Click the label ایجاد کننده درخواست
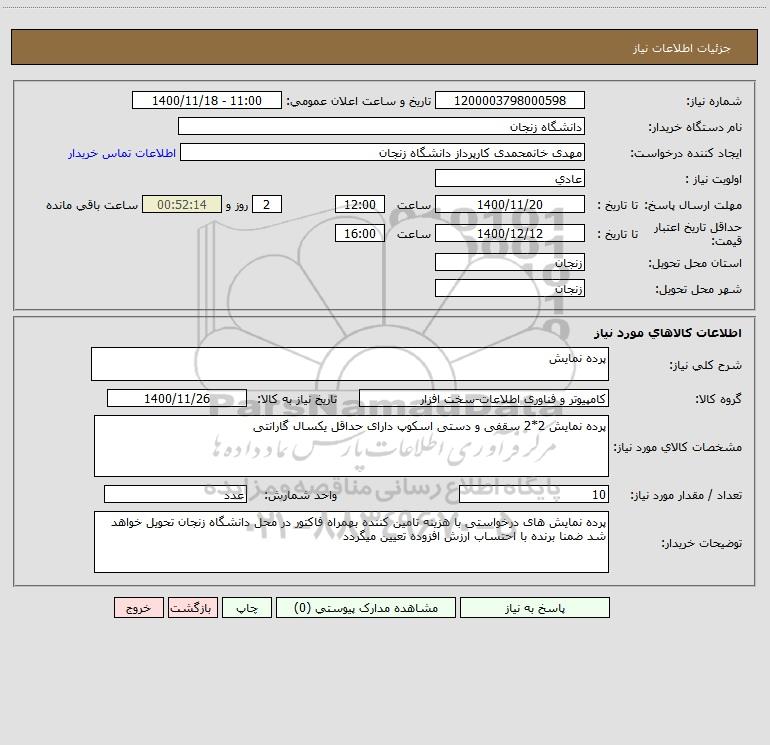 click(x=686, y=154)
